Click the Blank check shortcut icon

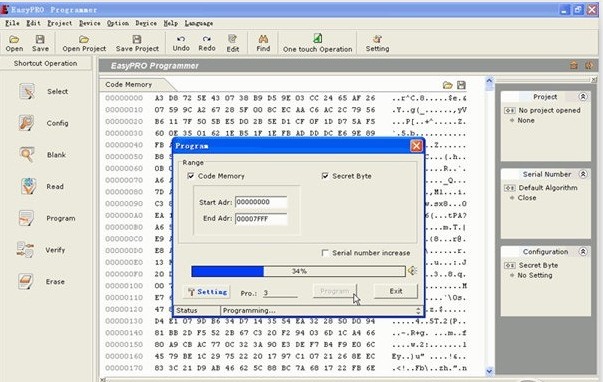(x=27, y=155)
